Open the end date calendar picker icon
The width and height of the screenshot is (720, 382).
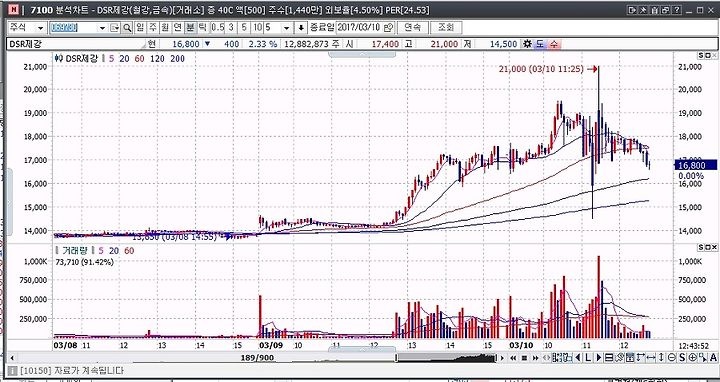388,28
